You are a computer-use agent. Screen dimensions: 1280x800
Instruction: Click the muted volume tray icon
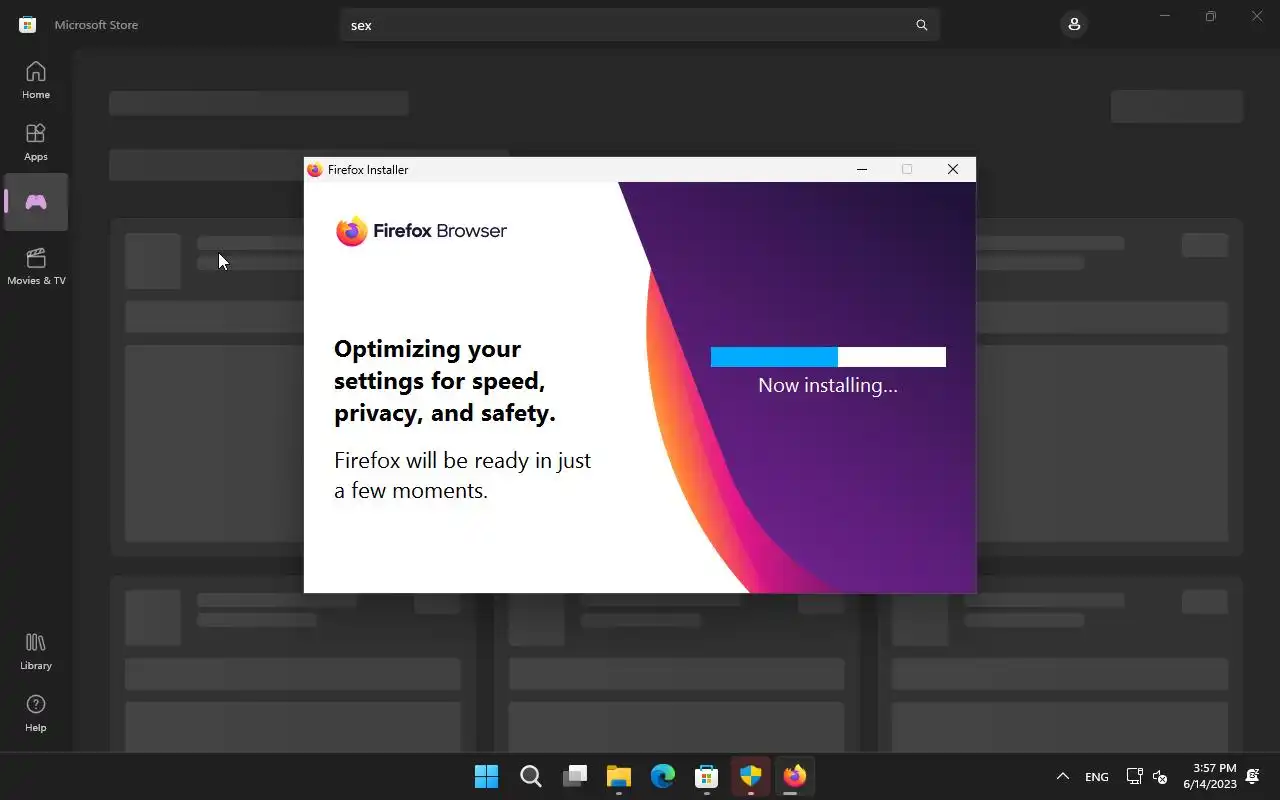(1160, 776)
